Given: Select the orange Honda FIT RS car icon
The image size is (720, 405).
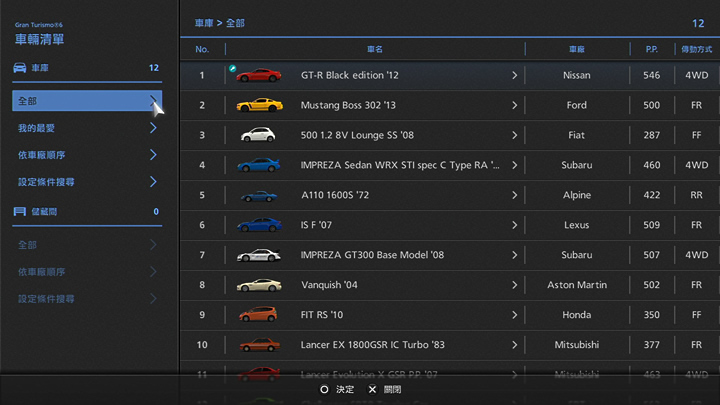Looking at the screenshot, I should (259, 315).
